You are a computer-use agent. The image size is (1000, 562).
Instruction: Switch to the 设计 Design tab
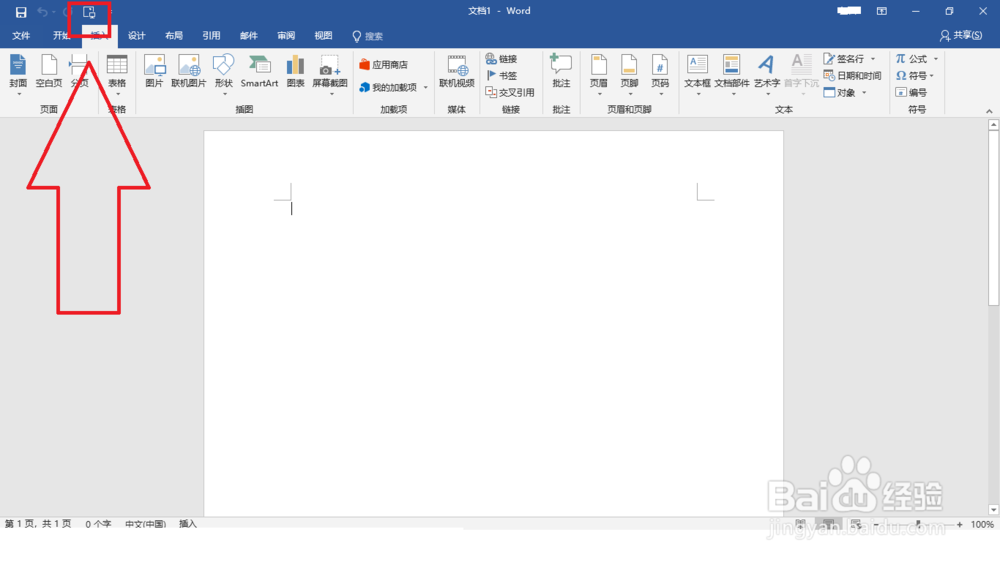pos(136,36)
